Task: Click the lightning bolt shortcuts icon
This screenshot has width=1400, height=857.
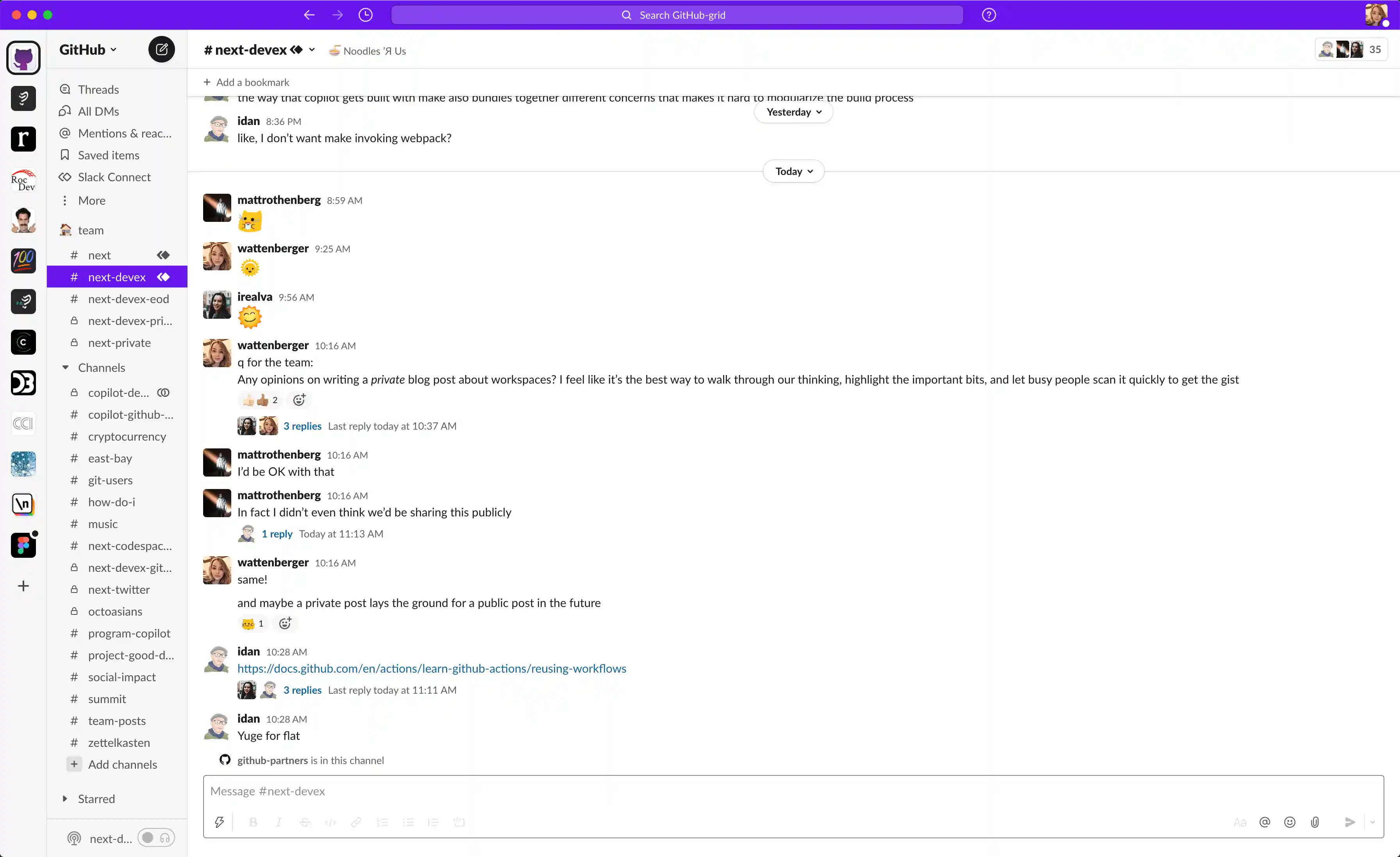Action: tap(219, 822)
